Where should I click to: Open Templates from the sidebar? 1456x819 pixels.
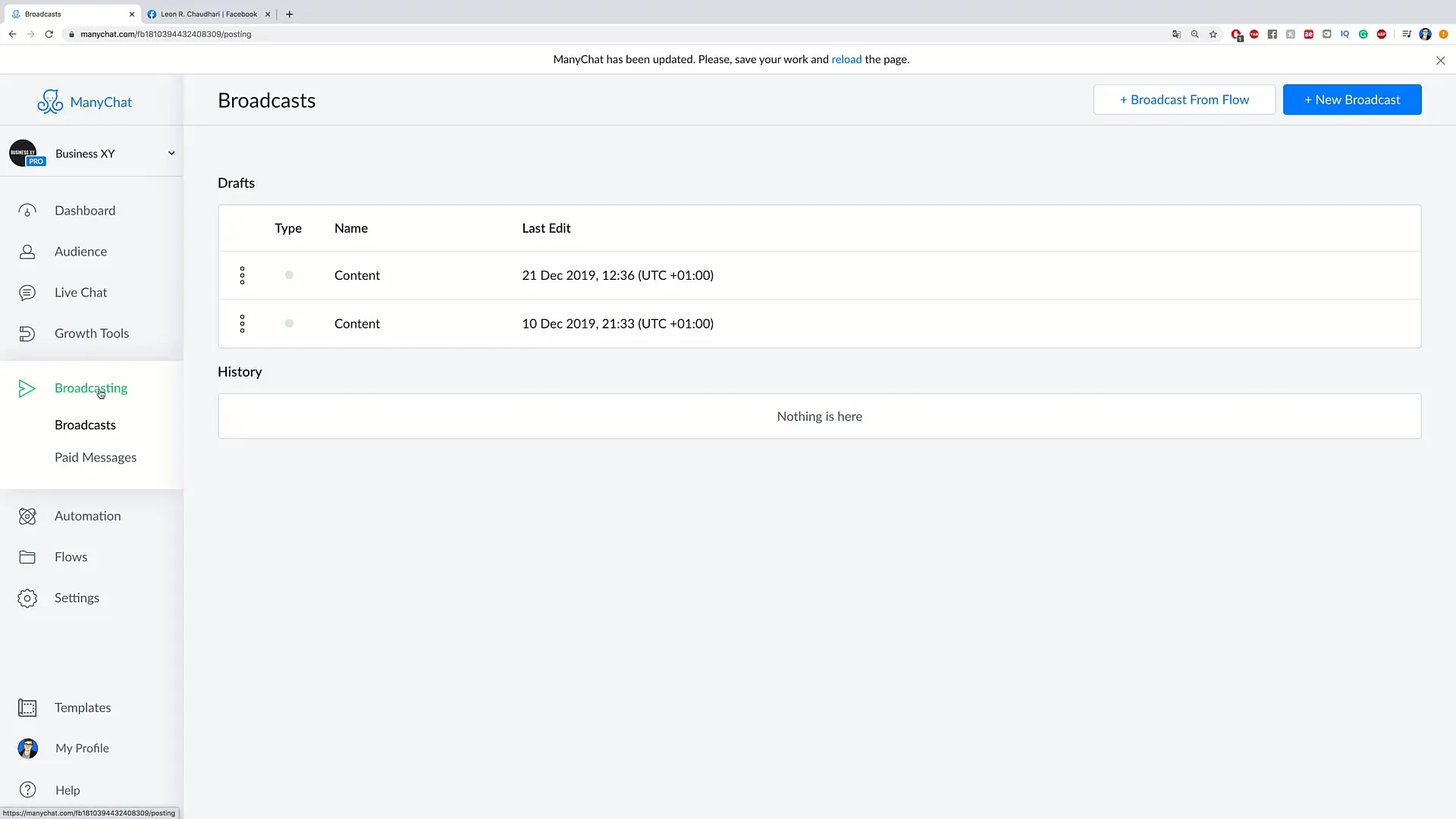click(x=83, y=708)
